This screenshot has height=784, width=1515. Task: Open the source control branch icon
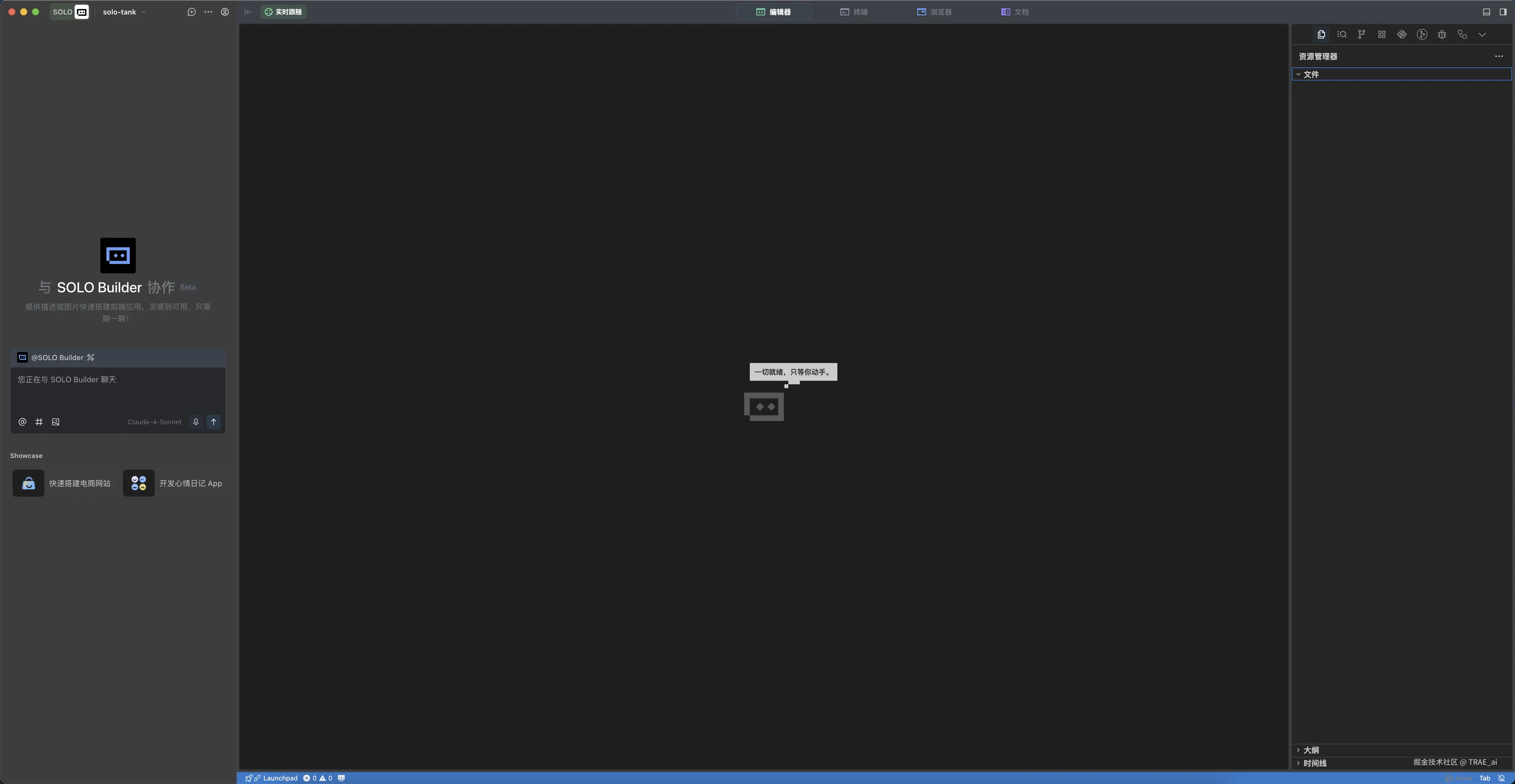(1361, 35)
